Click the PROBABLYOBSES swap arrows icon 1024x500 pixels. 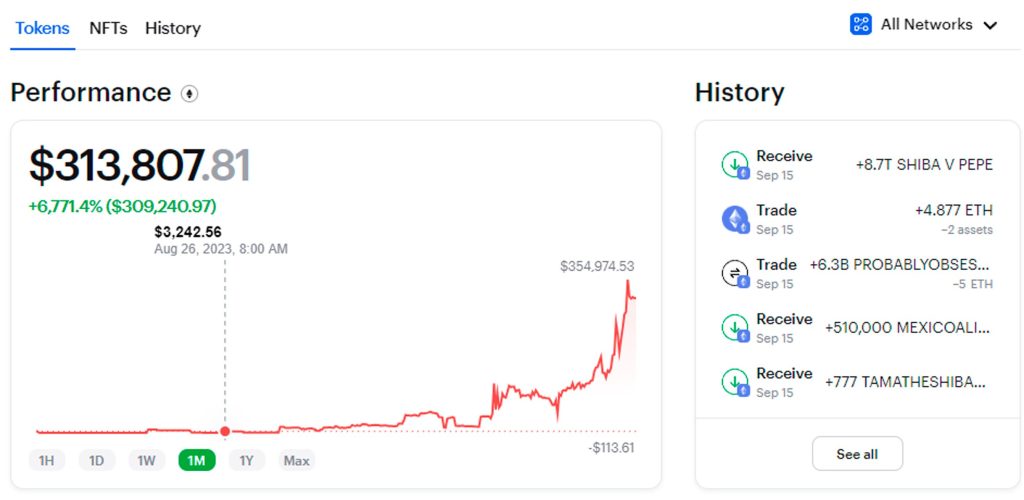click(x=735, y=273)
